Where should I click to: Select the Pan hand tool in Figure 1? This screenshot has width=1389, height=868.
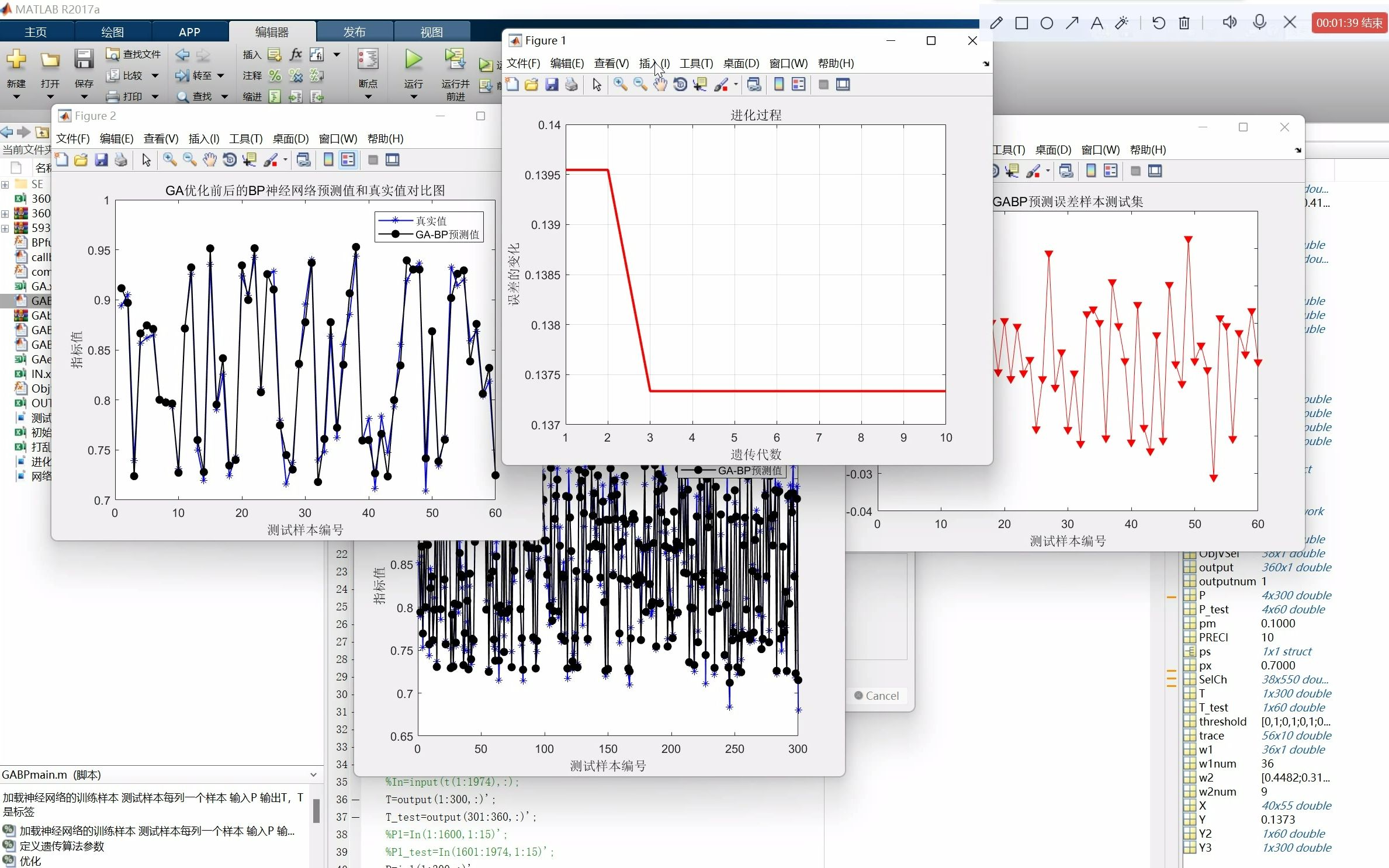pyautogui.click(x=660, y=85)
